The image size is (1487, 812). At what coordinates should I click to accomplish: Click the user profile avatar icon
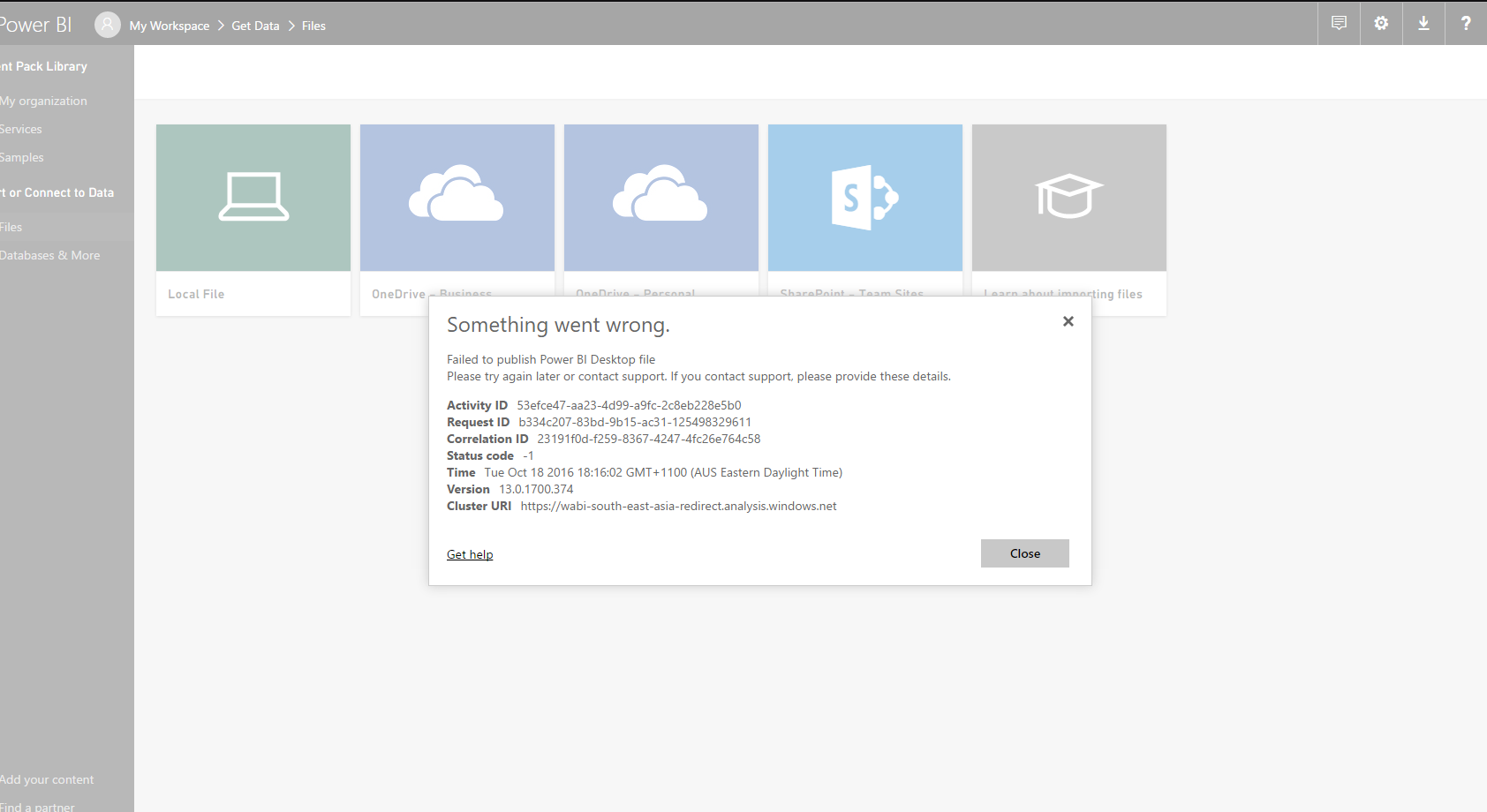108,25
